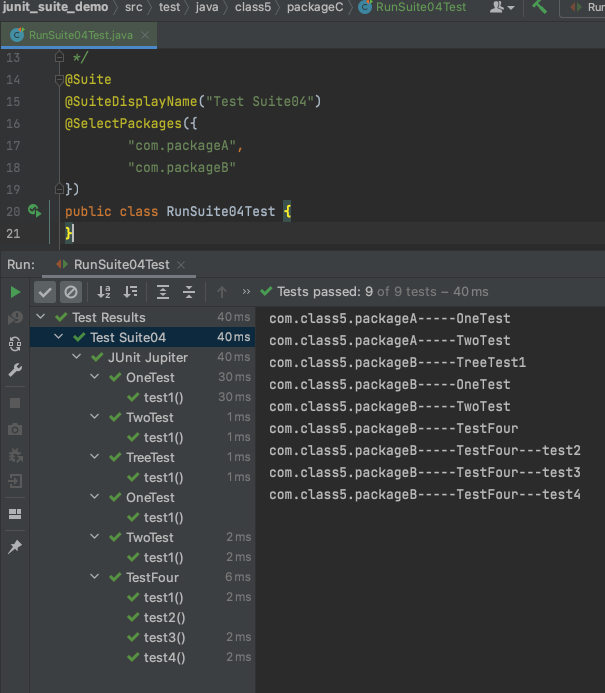This screenshot has width=605, height=693.
Task: Click class5 in the breadcrumb path
Action: [253, 7]
